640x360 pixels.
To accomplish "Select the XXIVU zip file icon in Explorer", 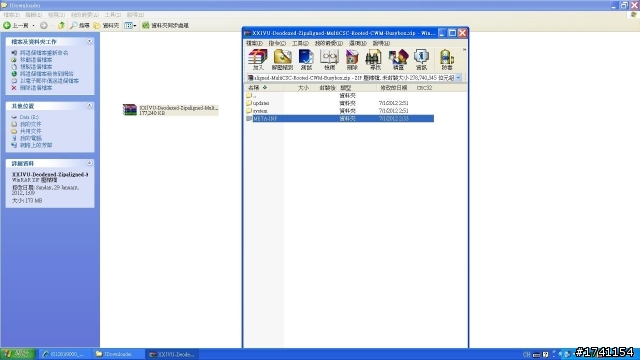I will [x=130, y=110].
